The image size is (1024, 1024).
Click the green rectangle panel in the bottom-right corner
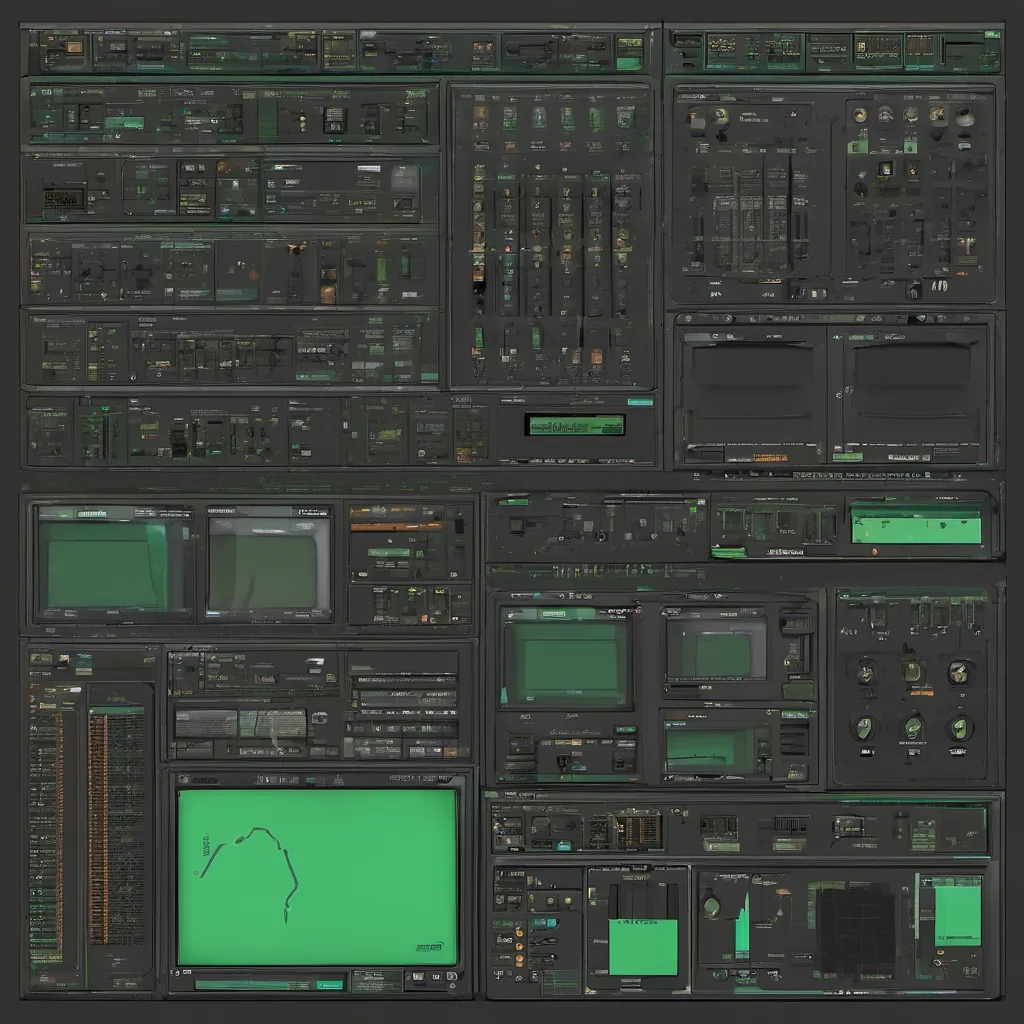[x=957, y=916]
